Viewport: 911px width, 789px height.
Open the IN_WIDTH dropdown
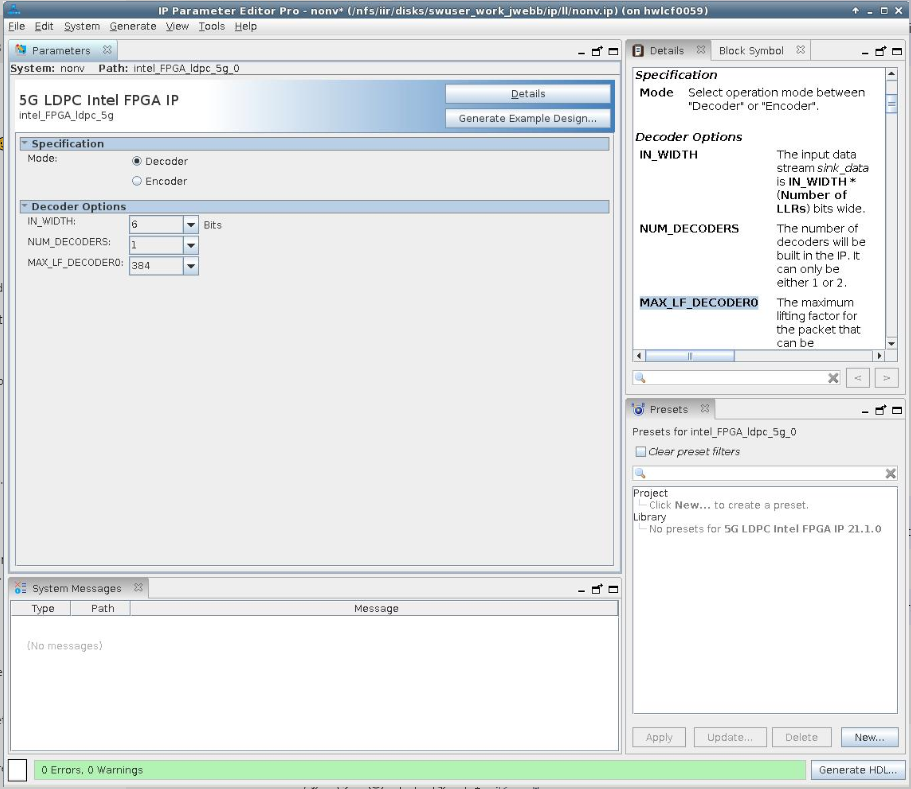click(x=190, y=225)
